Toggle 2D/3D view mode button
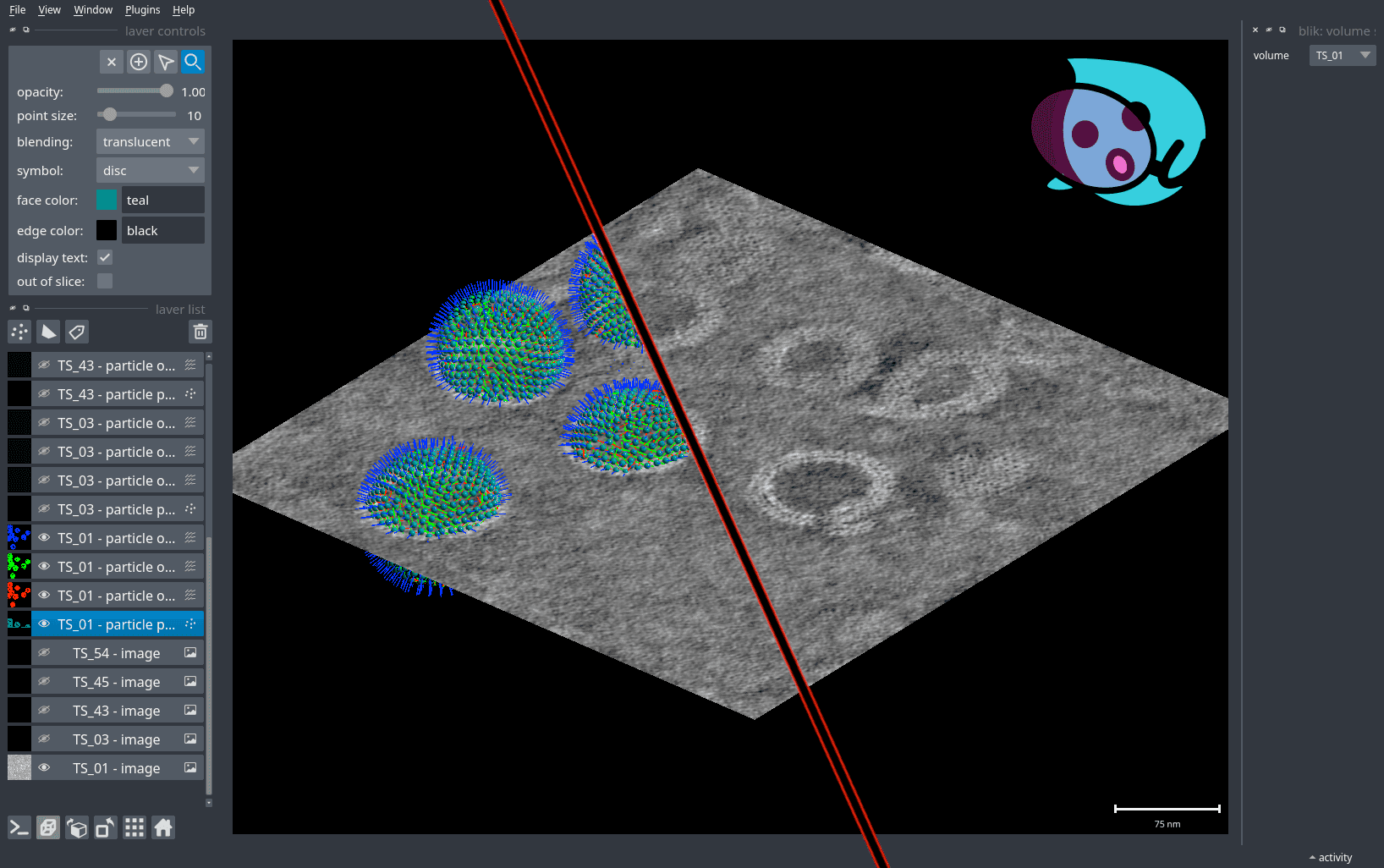Screen dimensions: 1384x868 click(48, 827)
